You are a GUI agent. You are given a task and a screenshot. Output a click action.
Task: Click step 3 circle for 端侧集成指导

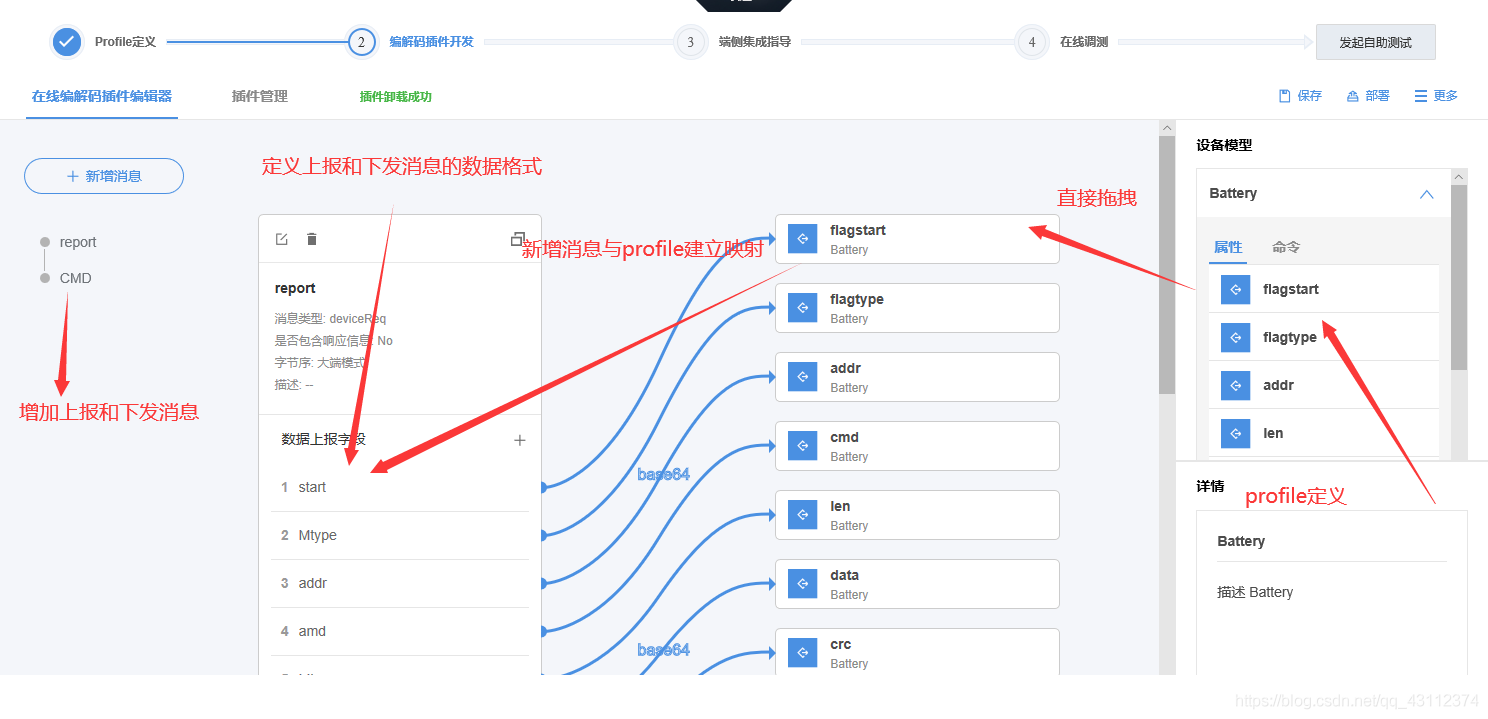pyautogui.click(x=690, y=42)
